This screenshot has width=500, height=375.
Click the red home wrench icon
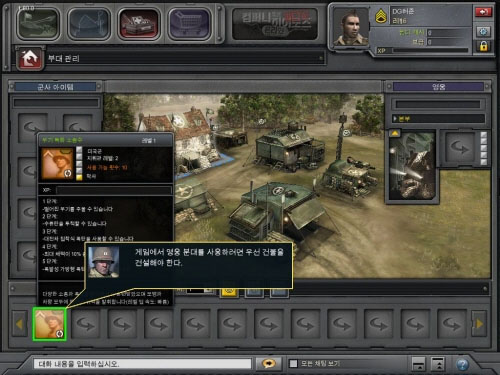[x=30, y=59]
